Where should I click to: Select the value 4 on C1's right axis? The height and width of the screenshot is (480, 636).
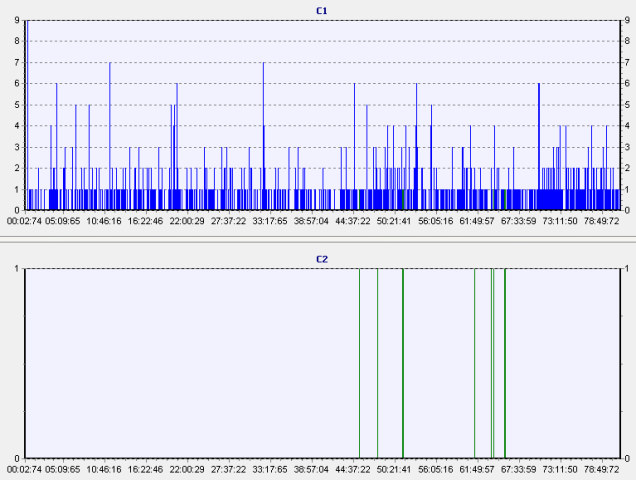pyautogui.click(x=627, y=126)
